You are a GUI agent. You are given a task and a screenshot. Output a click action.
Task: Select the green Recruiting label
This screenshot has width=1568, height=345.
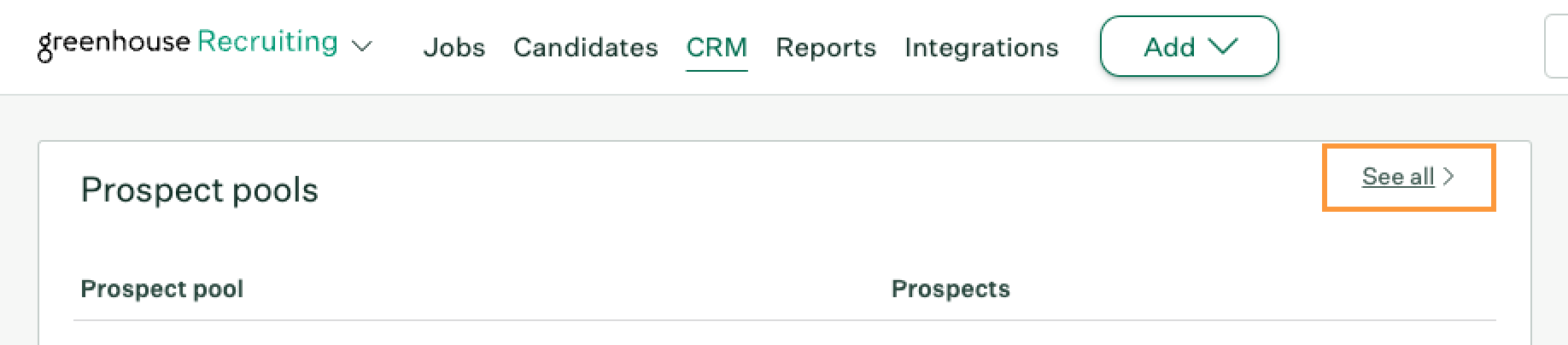pyautogui.click(x=267, y=43)
